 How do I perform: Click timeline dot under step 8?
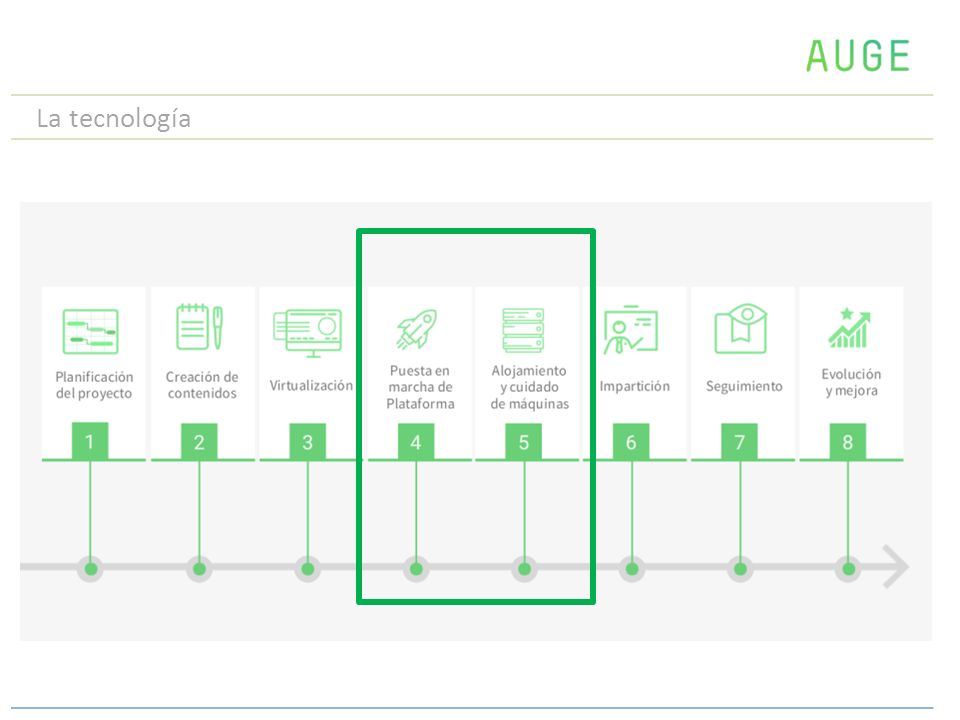pos(849,569)
